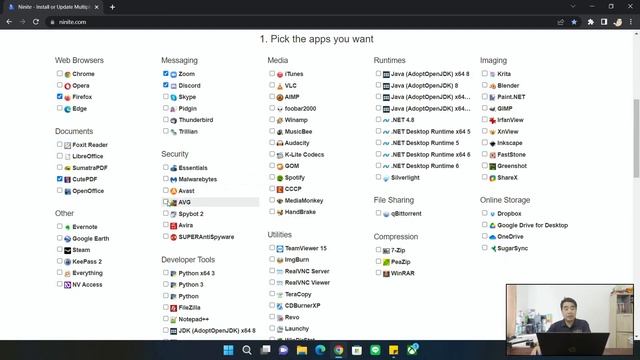Open the Windows Start menu

(229, 350)
